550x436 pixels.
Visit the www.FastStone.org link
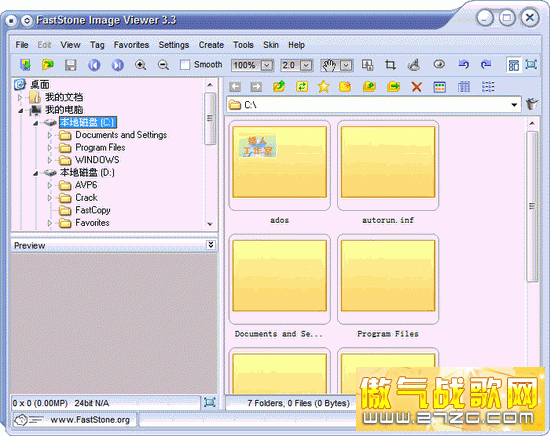pyautogui.click(x=90, y=420)
